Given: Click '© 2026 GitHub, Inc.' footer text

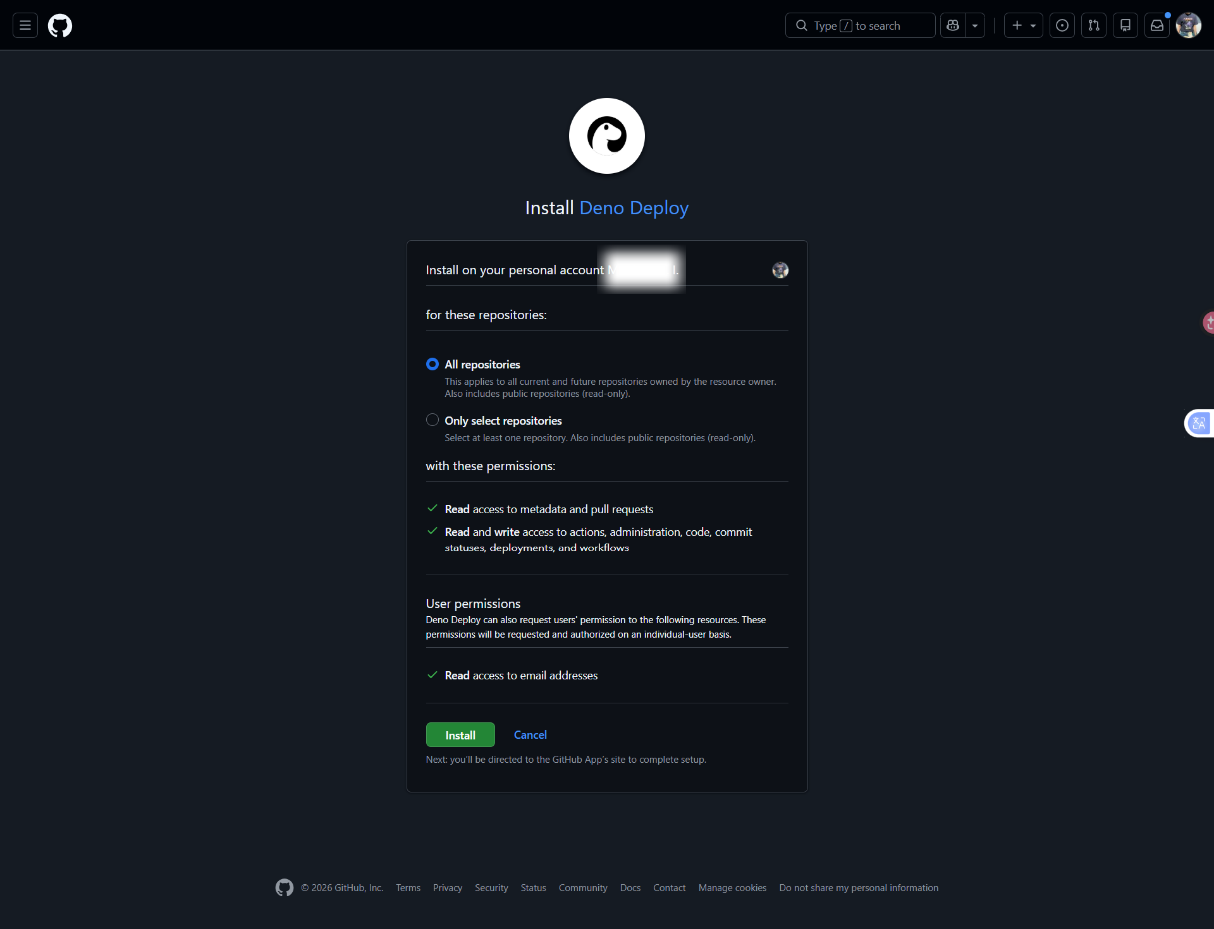Looking at the screenshot, I should click(x=342, y=888).
